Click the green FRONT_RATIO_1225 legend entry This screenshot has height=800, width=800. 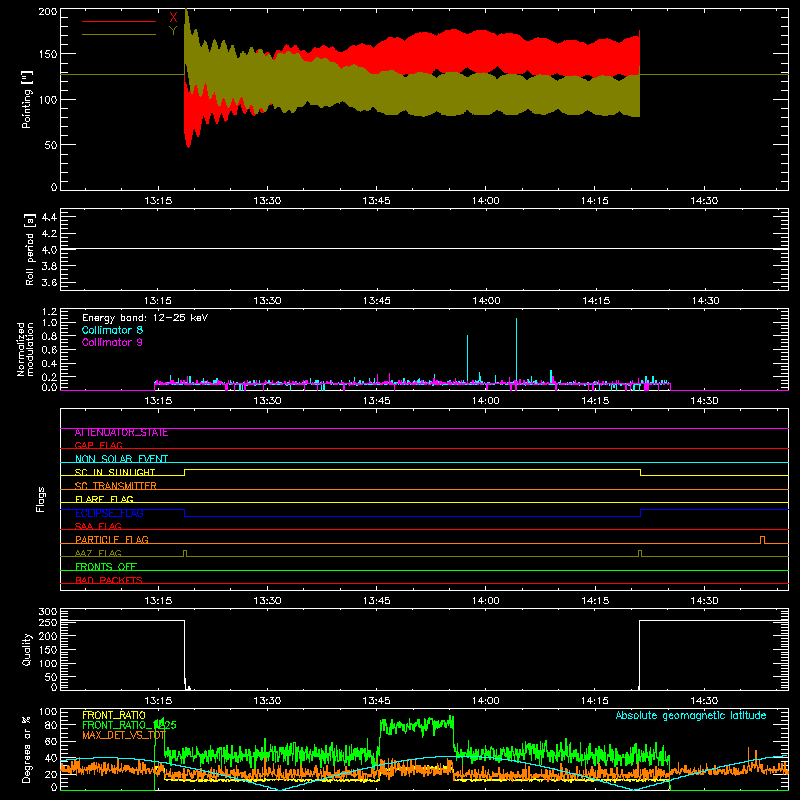(129, 725)
